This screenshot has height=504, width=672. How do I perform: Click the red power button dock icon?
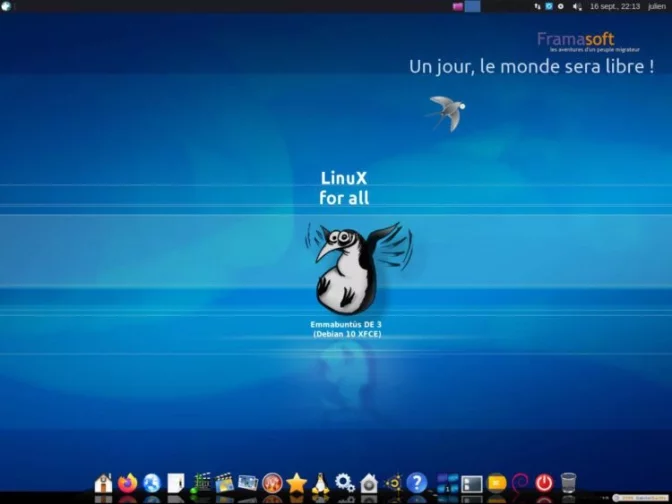pos(544,484)
